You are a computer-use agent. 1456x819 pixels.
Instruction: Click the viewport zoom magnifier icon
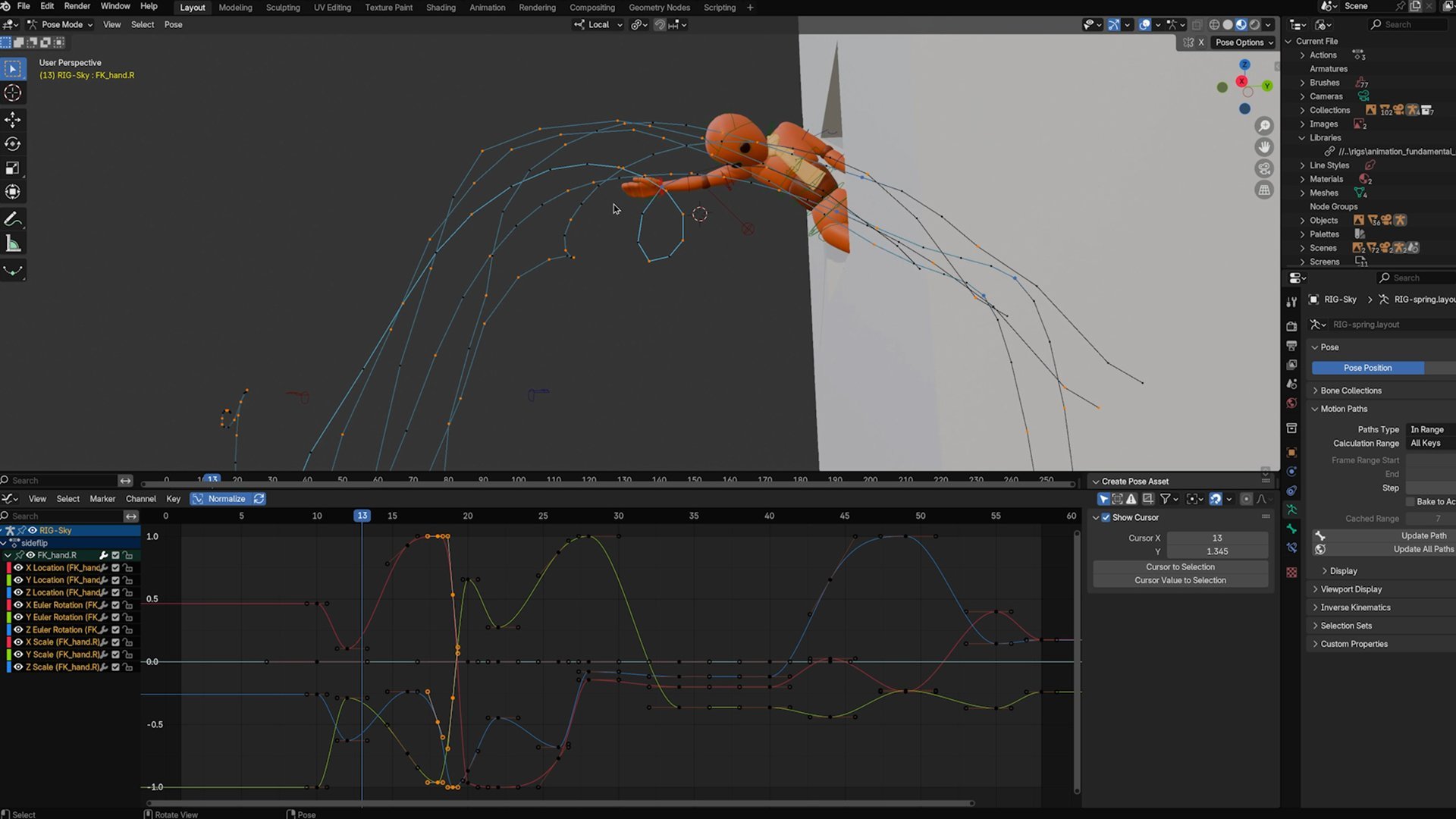point(1264,126)
